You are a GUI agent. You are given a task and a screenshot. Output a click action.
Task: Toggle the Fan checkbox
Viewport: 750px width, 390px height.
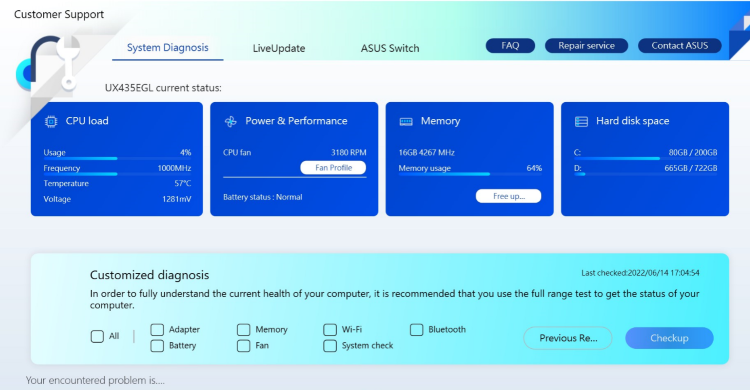243,345
